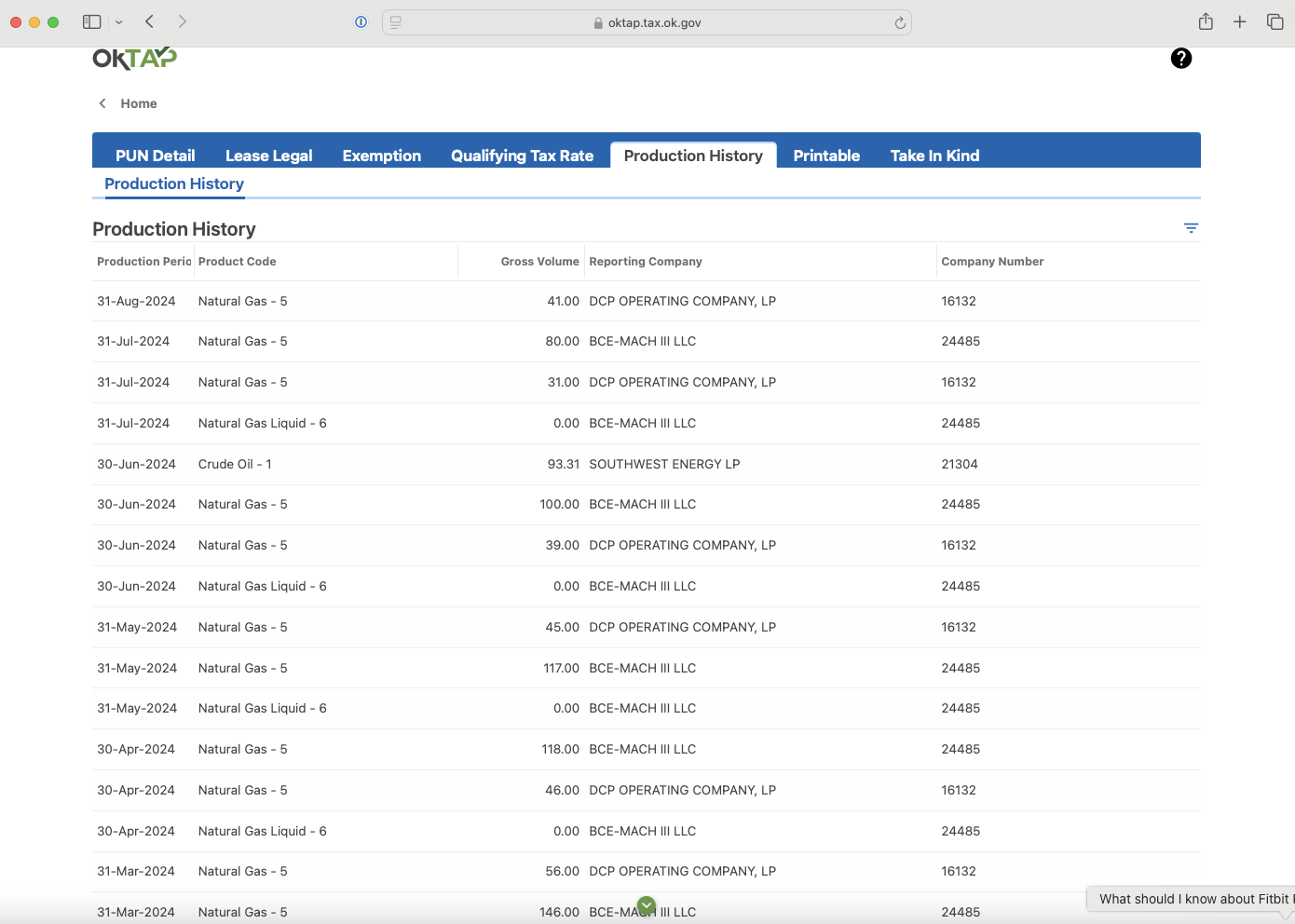Click the 93.31 gross volume value
Viewport: 1295px width, 924px height.
[563, 464]
